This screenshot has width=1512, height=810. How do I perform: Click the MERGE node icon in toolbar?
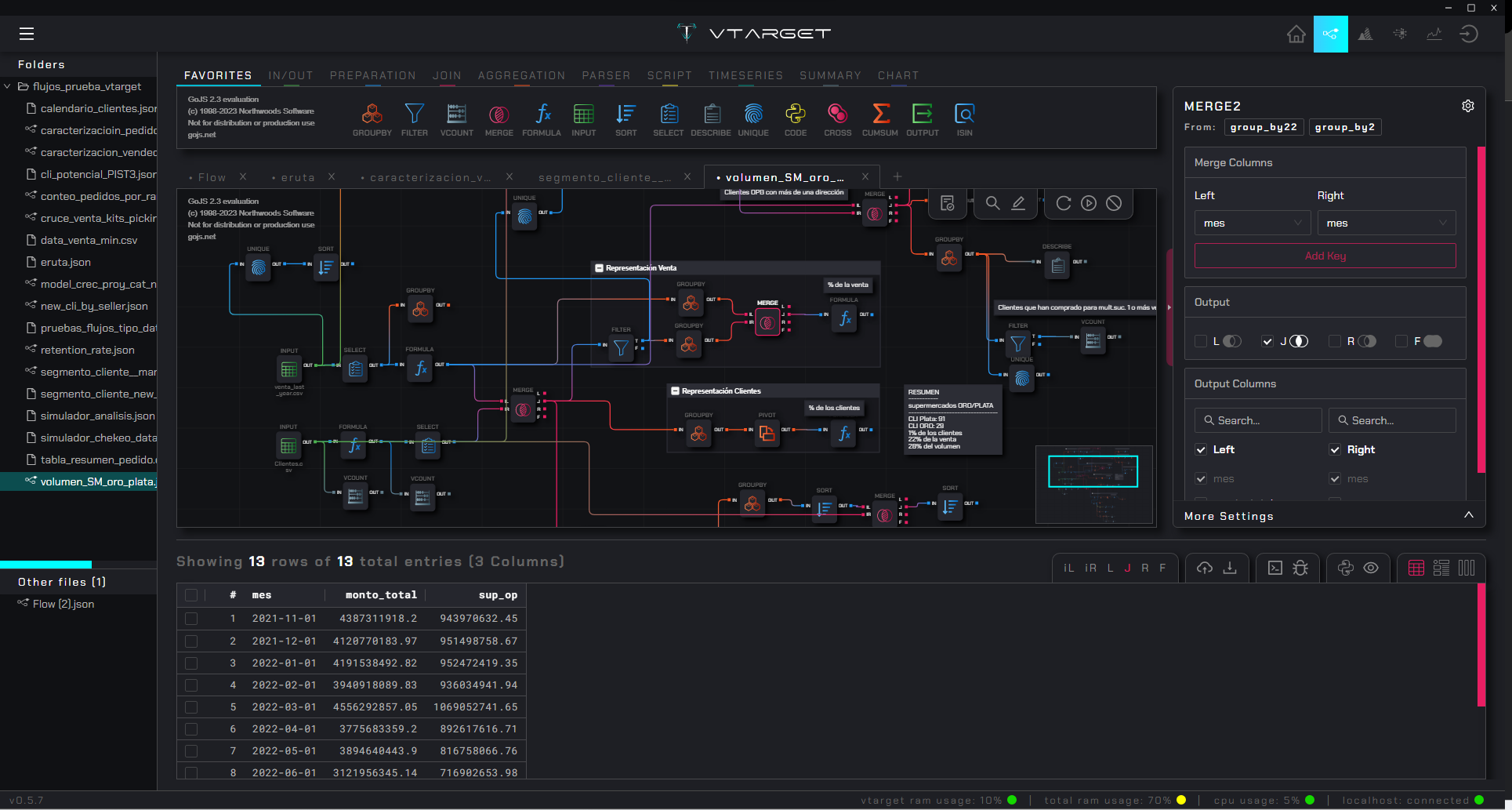[x=499, y=114]
